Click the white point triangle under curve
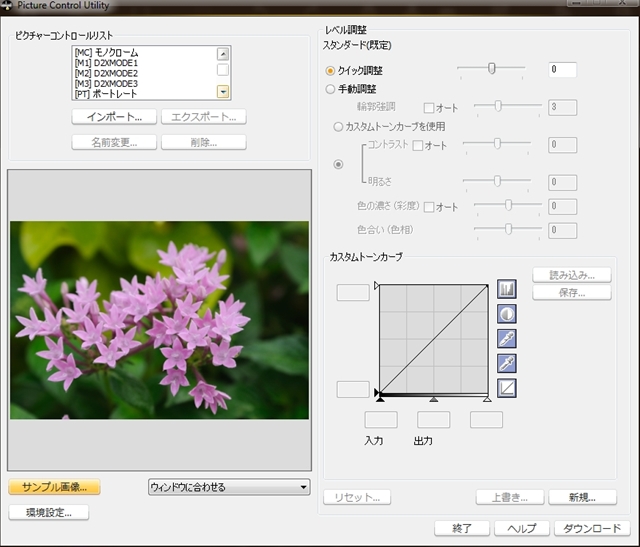 point(486,399)
